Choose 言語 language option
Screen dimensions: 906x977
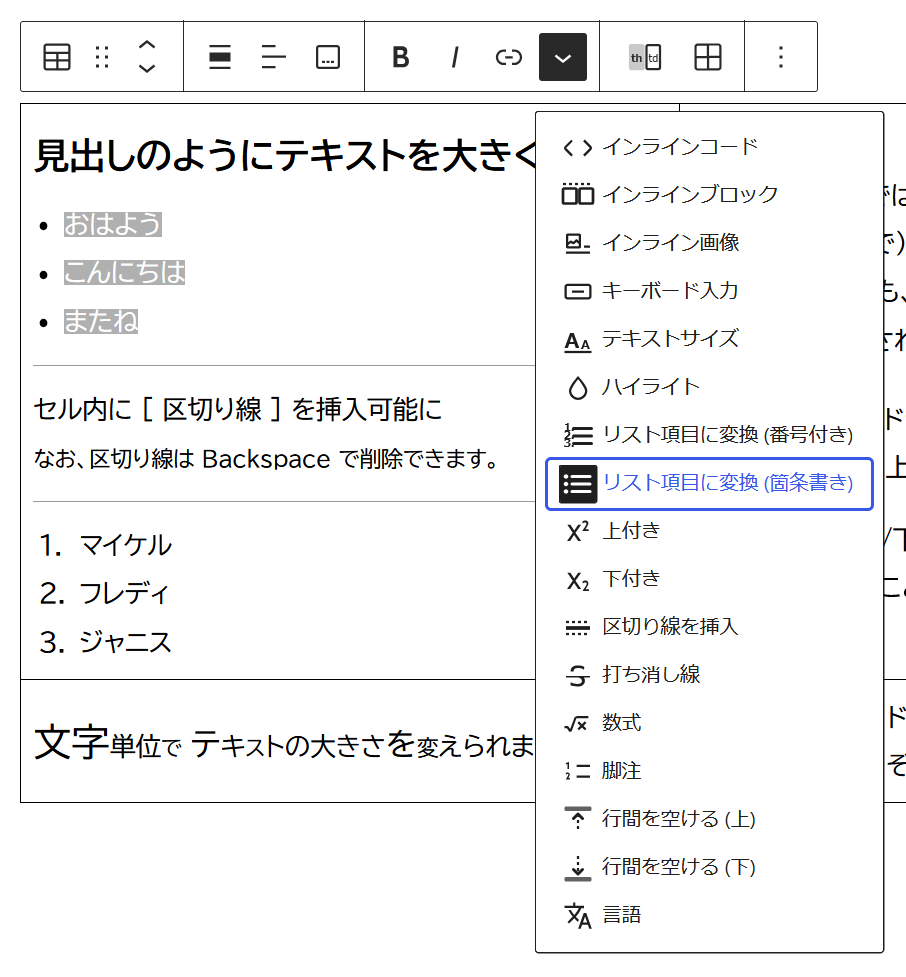709,915
